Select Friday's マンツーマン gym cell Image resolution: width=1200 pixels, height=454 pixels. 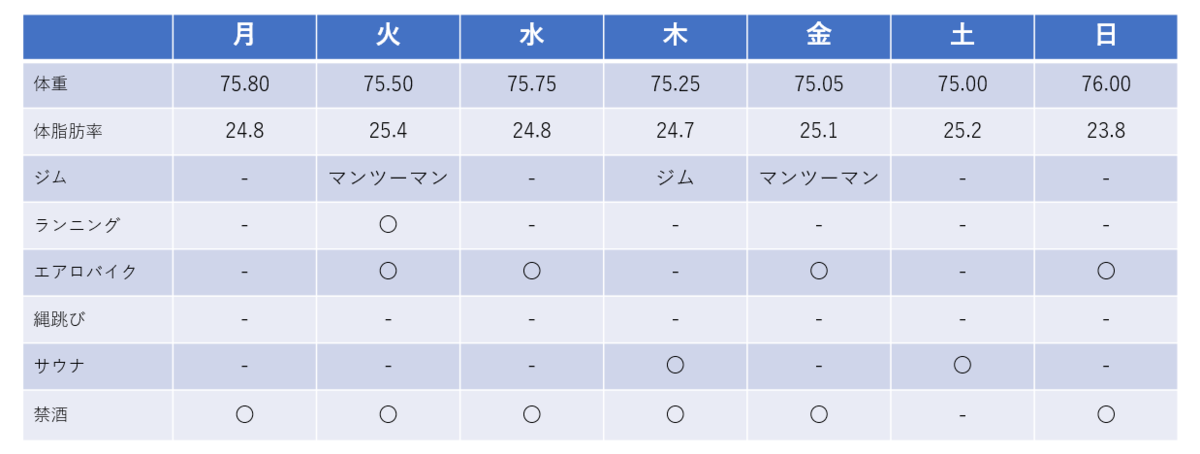[x=819, y=178]
